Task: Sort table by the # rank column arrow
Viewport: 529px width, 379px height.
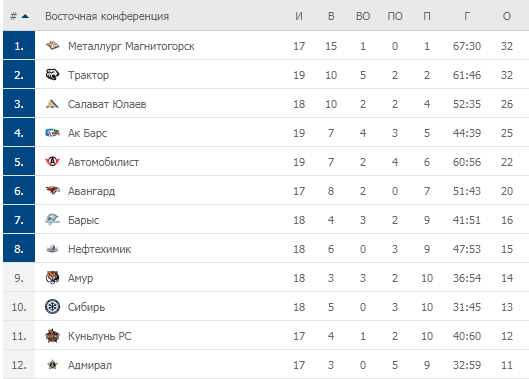Action: pyautogui.click(x=25, y=16)
